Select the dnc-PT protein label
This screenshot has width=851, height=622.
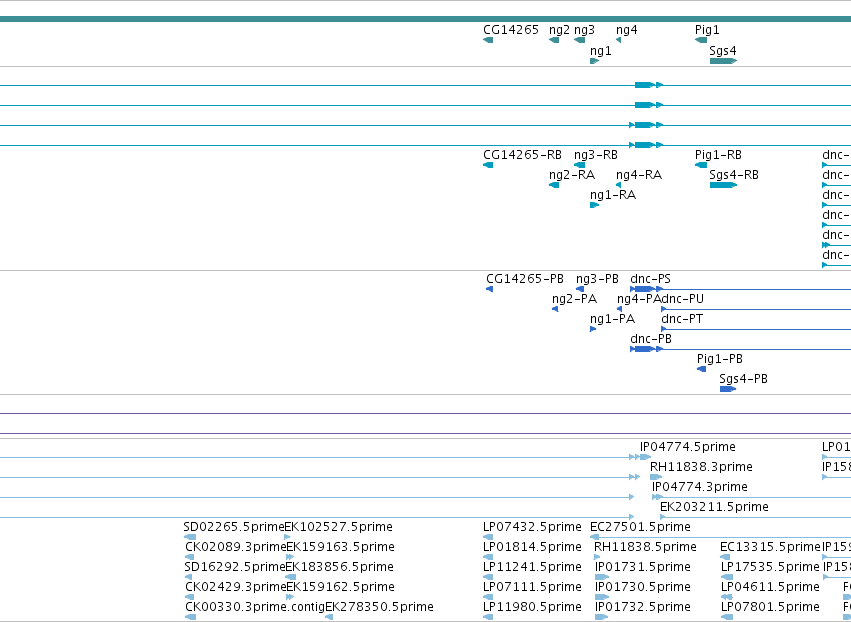682,319
